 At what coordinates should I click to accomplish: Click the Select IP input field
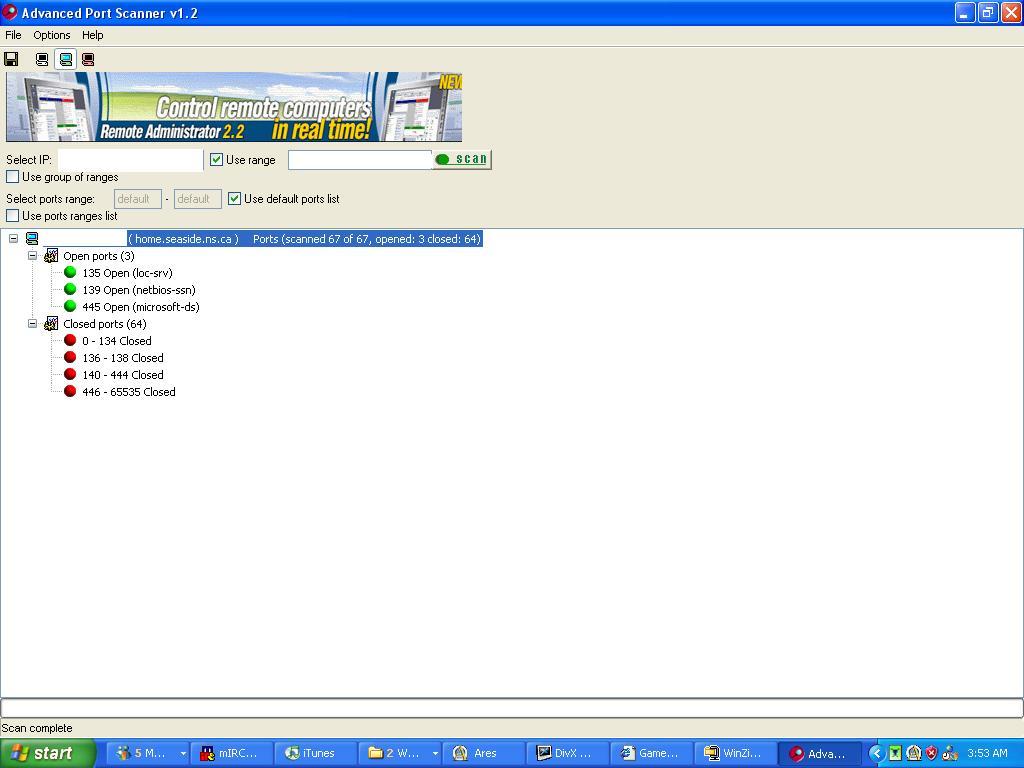pyautogui.click(x=130, y=159)
